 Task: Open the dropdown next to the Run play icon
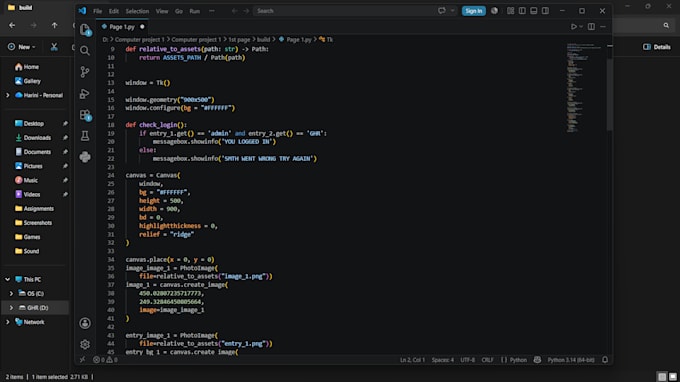click(581, 27)
